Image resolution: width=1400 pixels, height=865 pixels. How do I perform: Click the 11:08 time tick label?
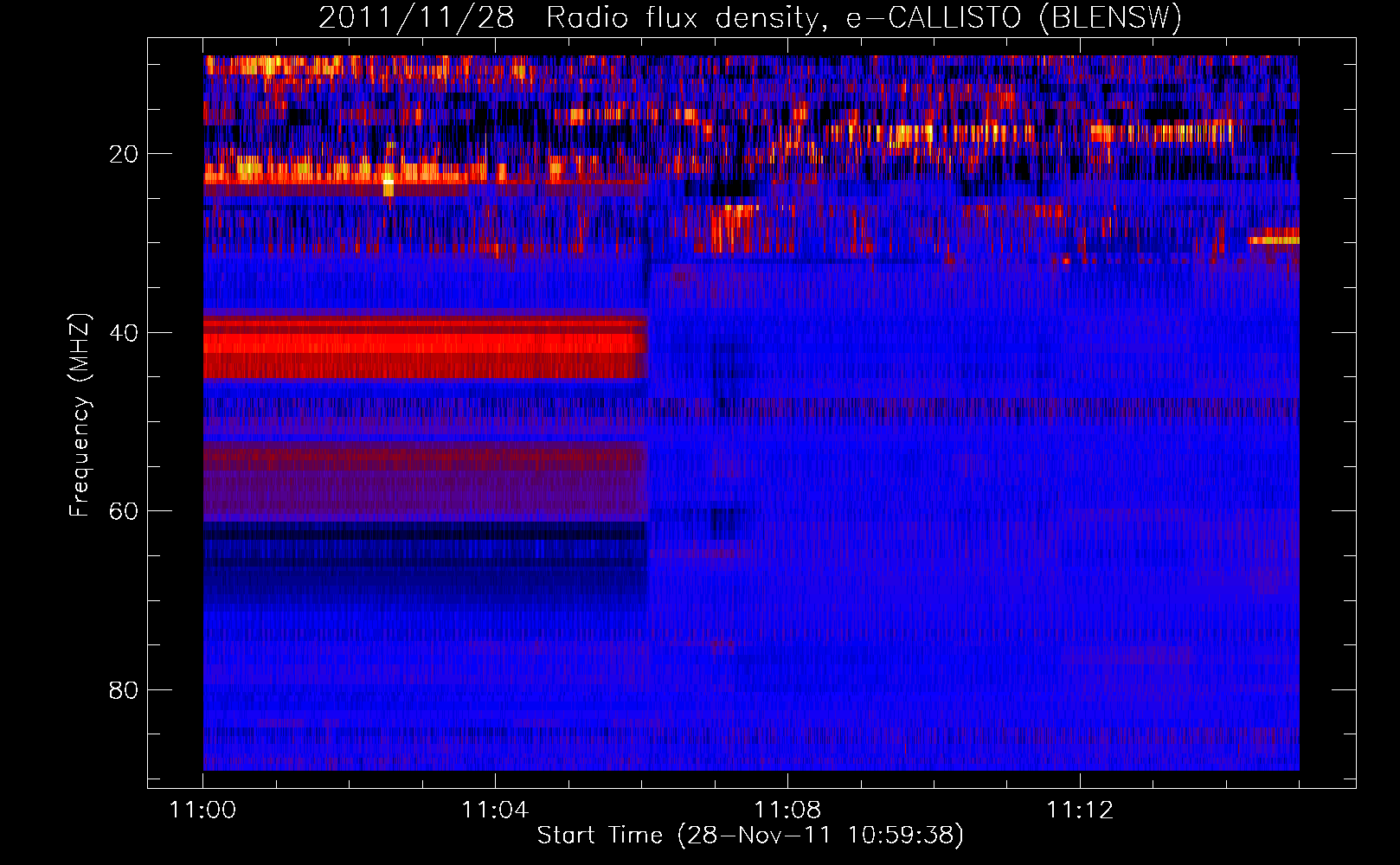[787, 810]
